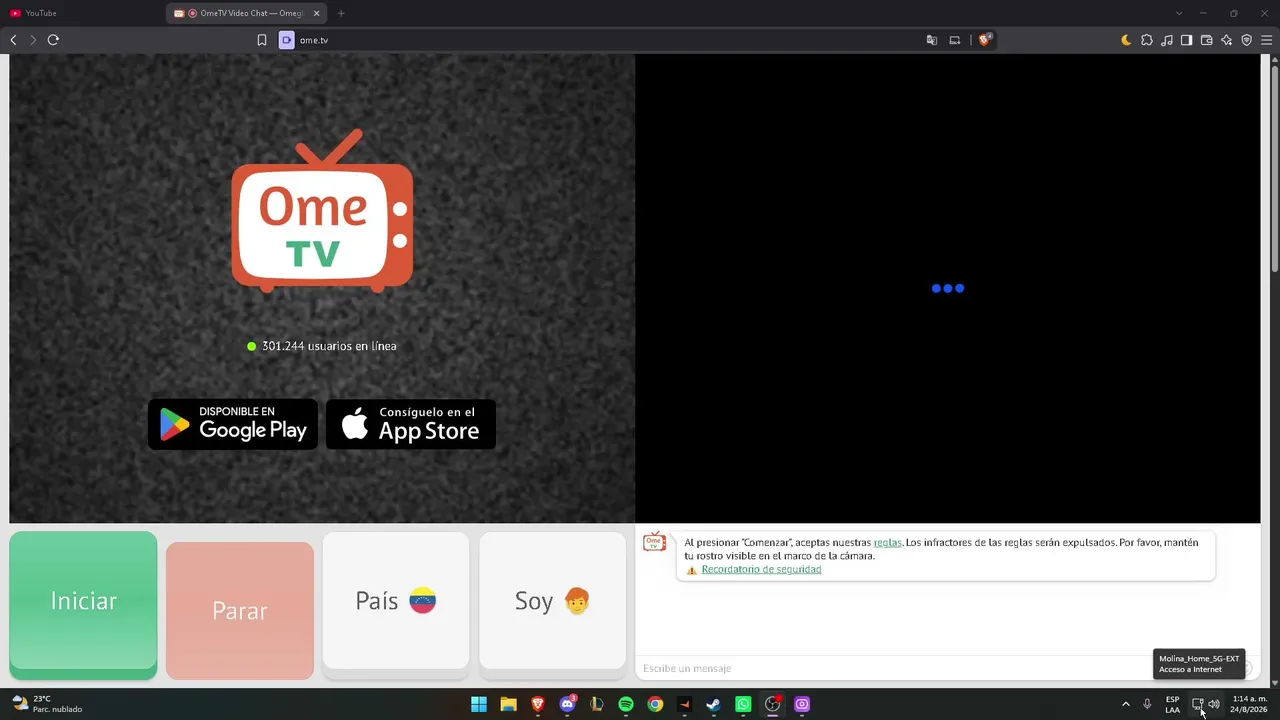
Task: Click the microphone tray icon
Action: pos(1147,704)
